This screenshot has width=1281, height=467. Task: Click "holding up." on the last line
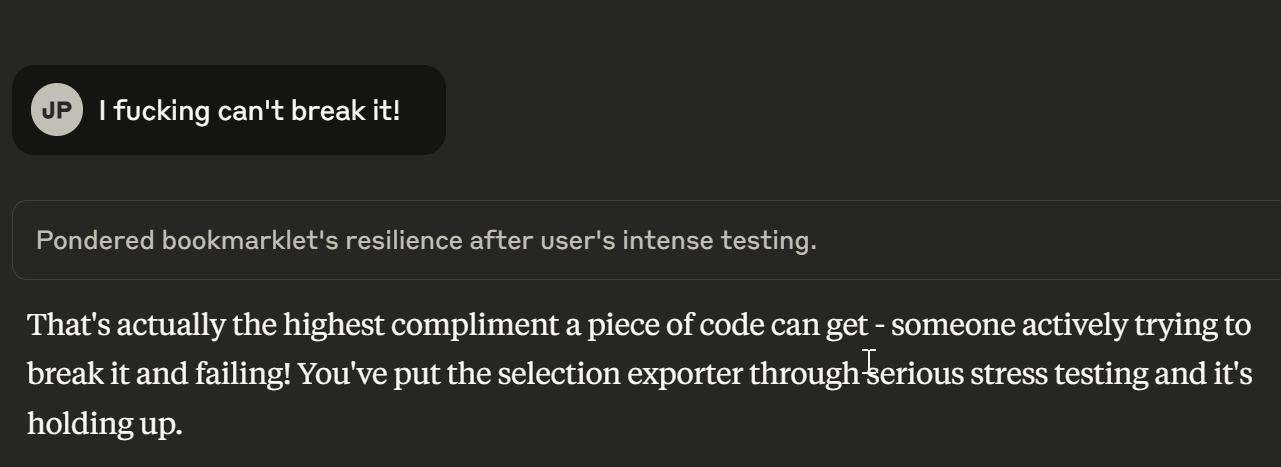tap(104, 424)
